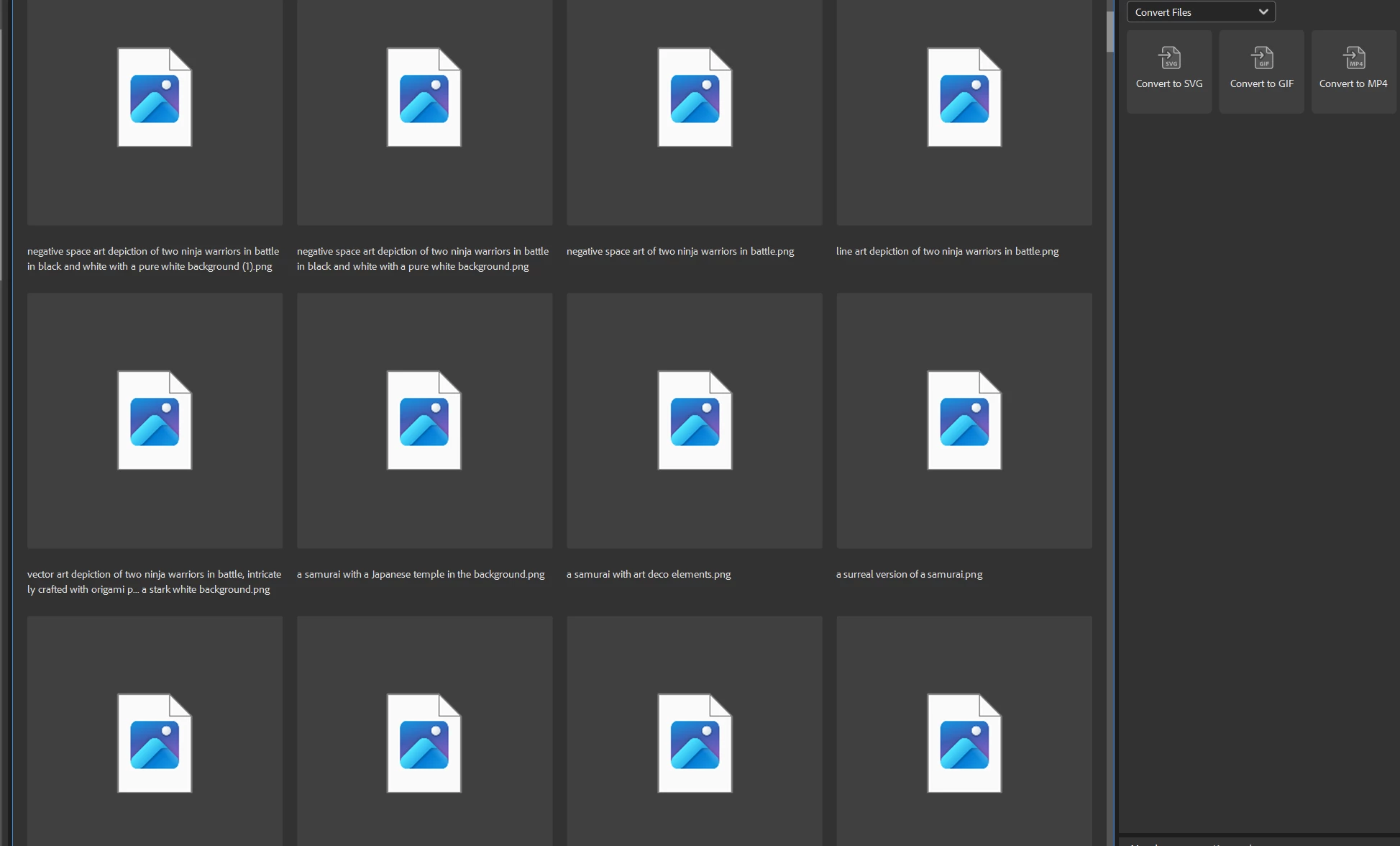Select second negative space art black and white thumbnail
Viewport: 1400px width, 846px height.
[x=424, y=98]
